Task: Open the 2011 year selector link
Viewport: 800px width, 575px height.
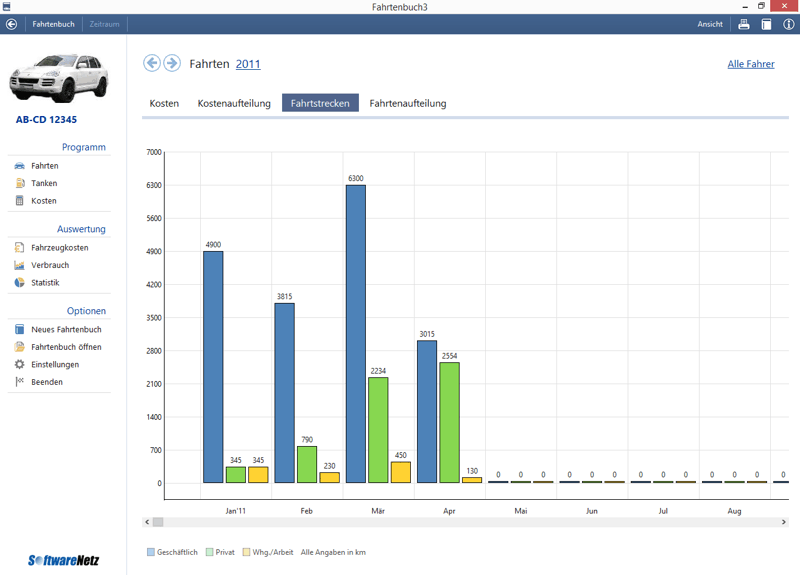Action: pos(248,64)
